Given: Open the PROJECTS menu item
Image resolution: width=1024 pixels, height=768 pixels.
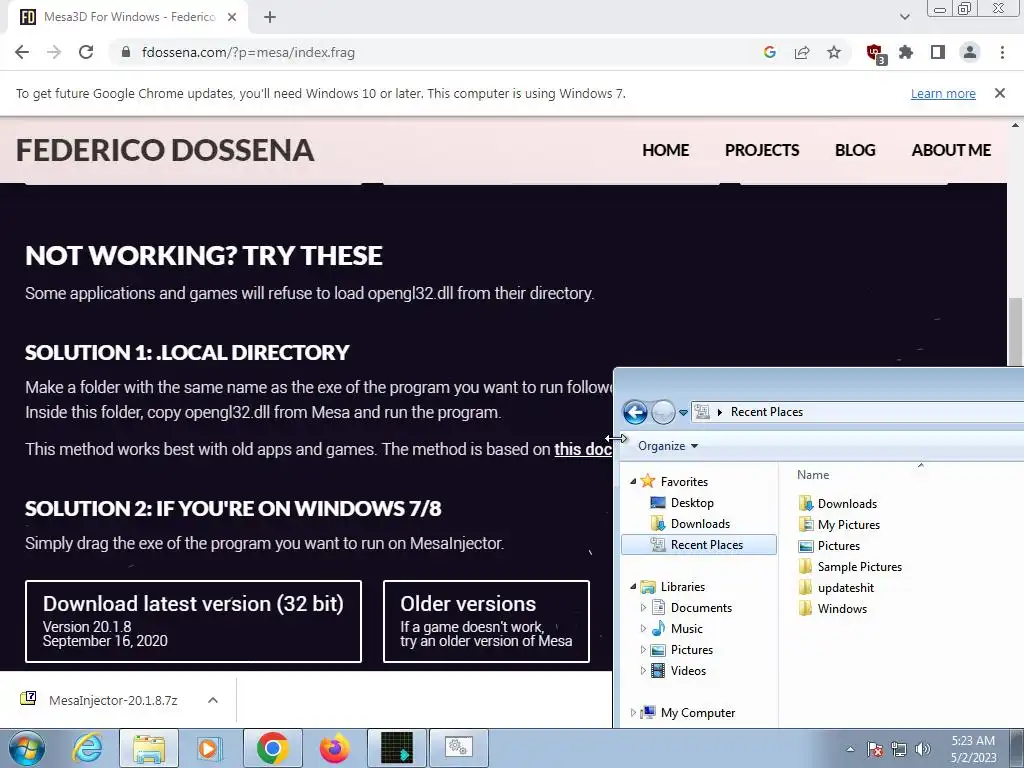Looking at the screenshot, I should tap(761, 150).
